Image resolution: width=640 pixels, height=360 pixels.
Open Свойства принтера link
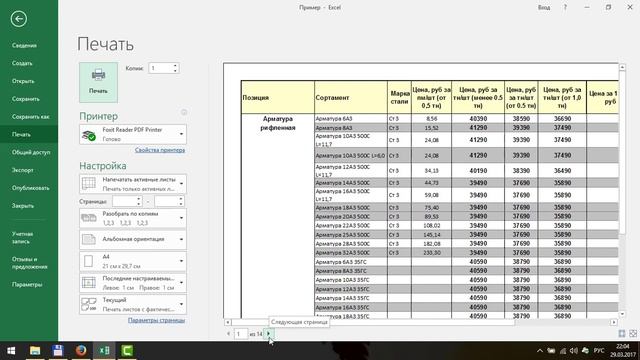click(160, 150)
